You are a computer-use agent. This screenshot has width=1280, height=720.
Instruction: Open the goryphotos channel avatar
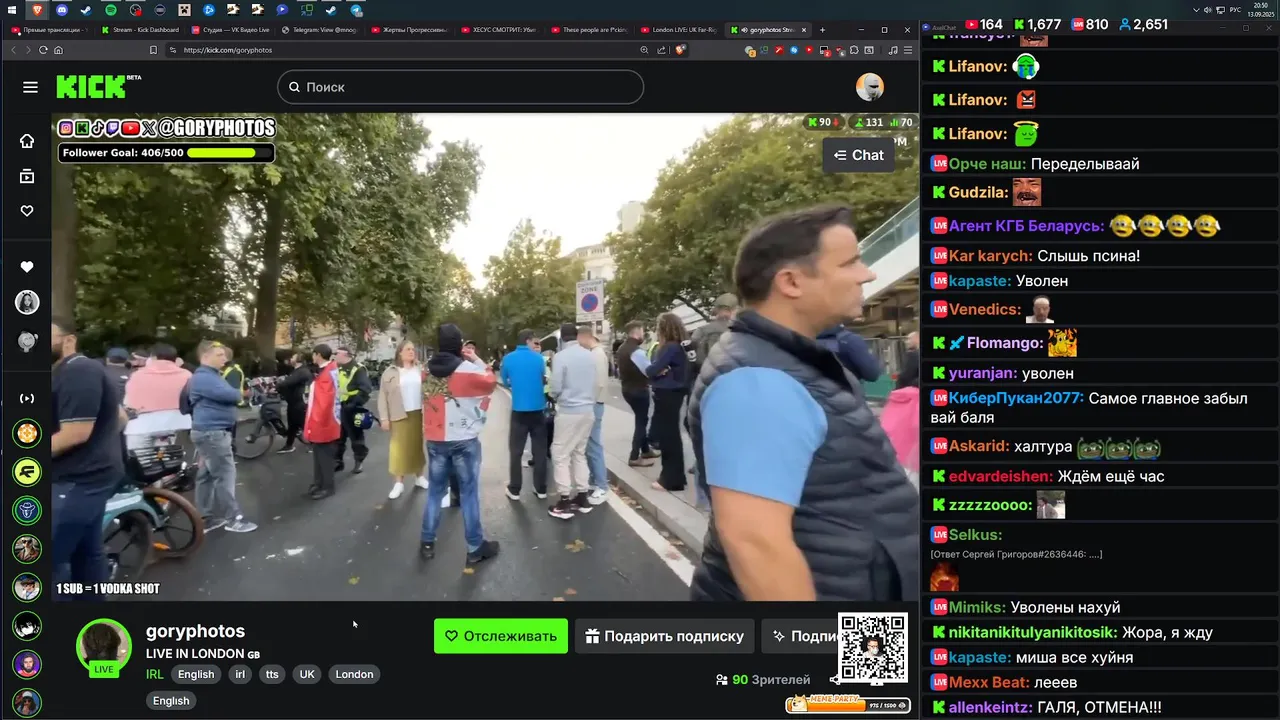point(104,646)
